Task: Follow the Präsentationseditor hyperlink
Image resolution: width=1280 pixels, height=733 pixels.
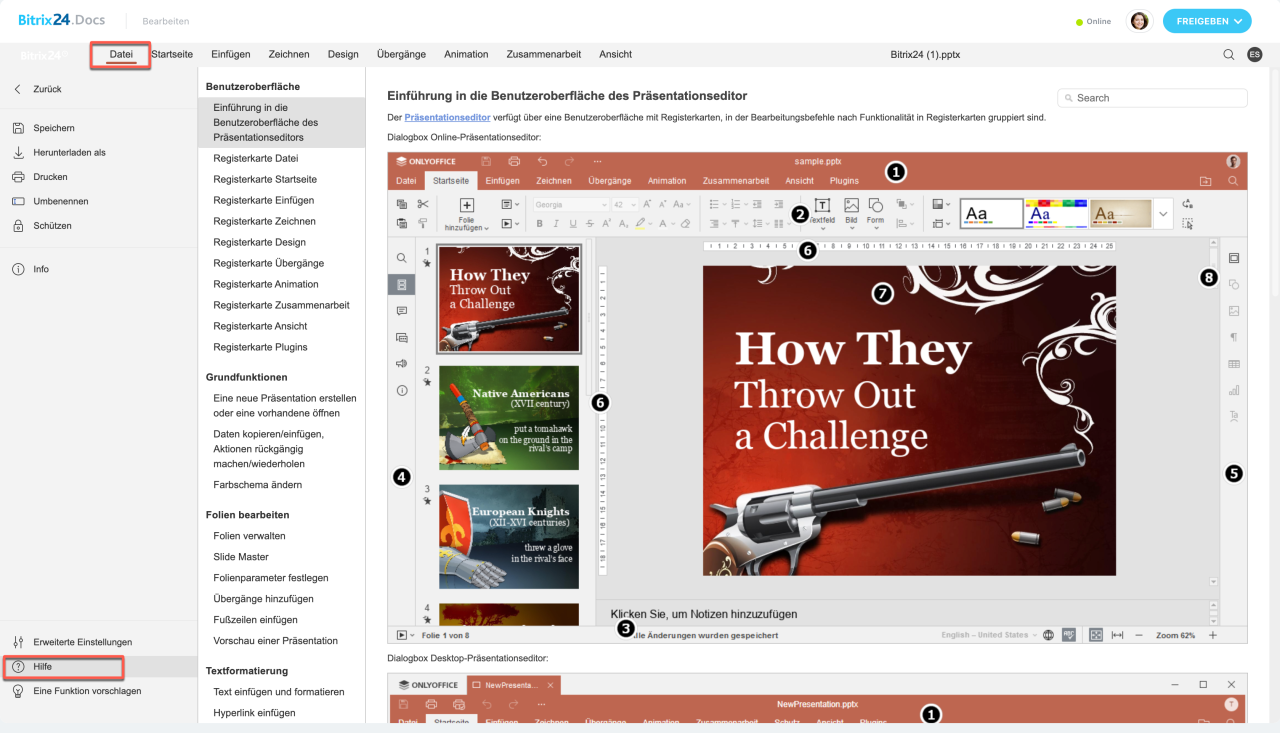Action: pyautogui.click(x=447, y=117)
